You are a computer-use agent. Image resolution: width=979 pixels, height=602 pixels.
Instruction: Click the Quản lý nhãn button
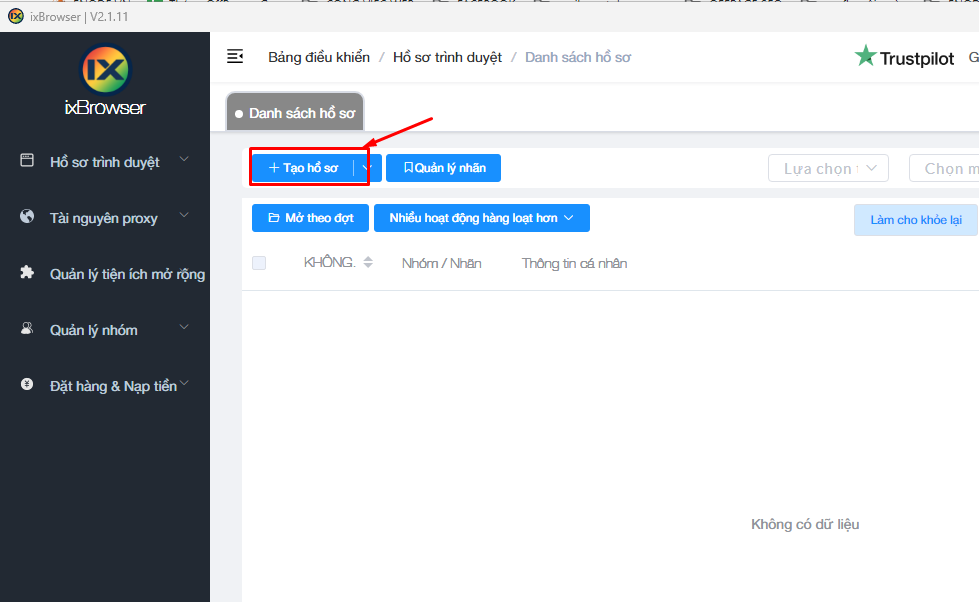(443, 168)
